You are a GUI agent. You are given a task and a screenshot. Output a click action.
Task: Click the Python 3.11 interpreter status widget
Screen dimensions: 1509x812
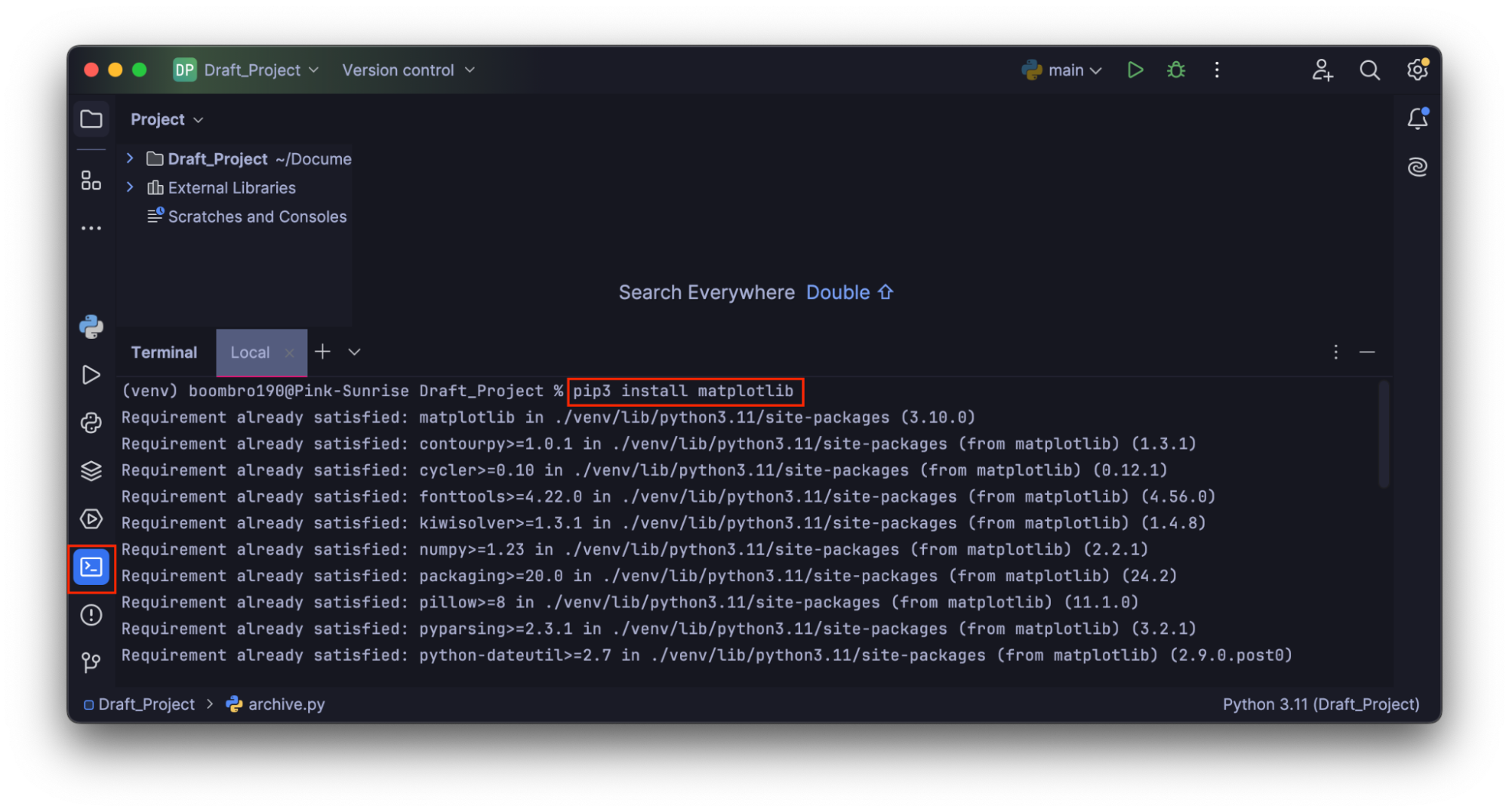click(x=1320, y=704)
